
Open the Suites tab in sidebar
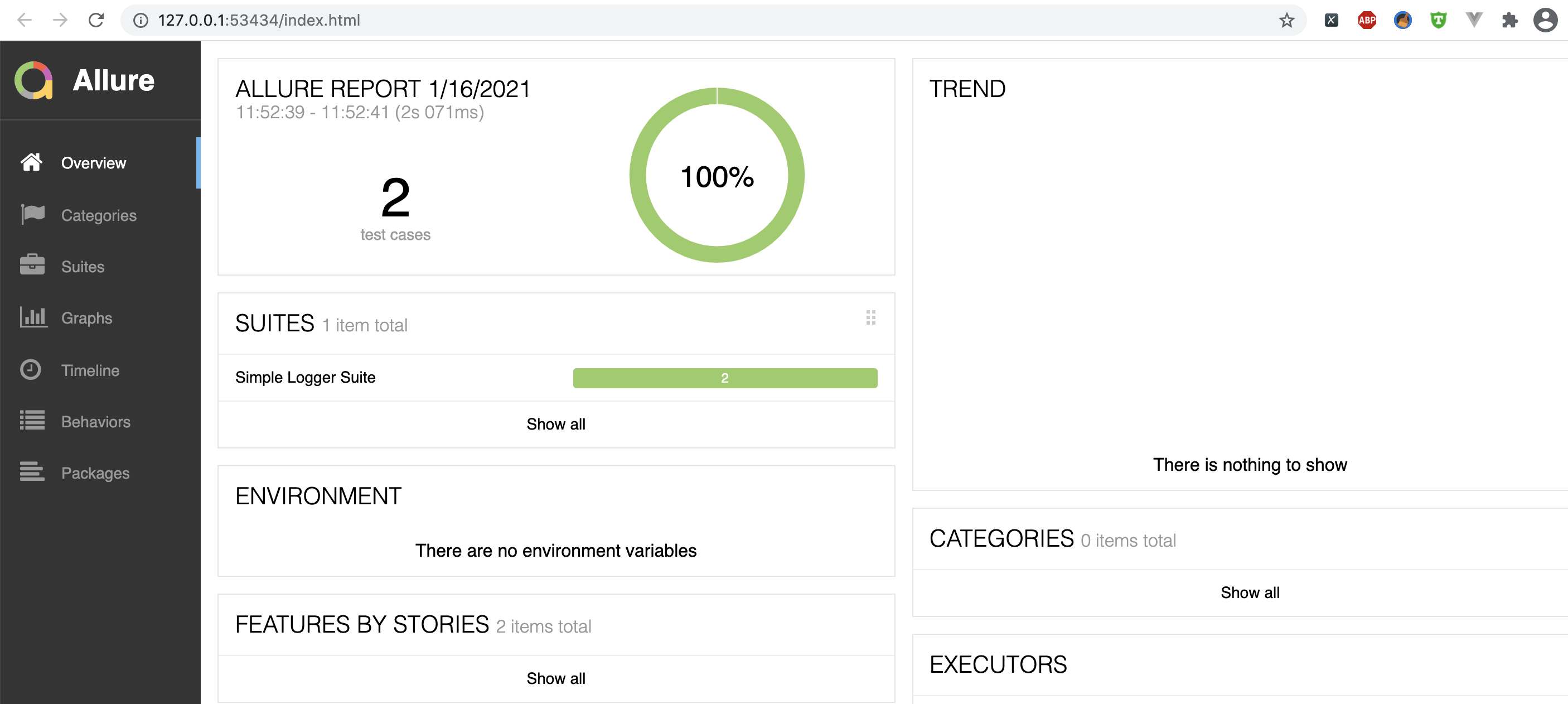[x=83, y=267]
